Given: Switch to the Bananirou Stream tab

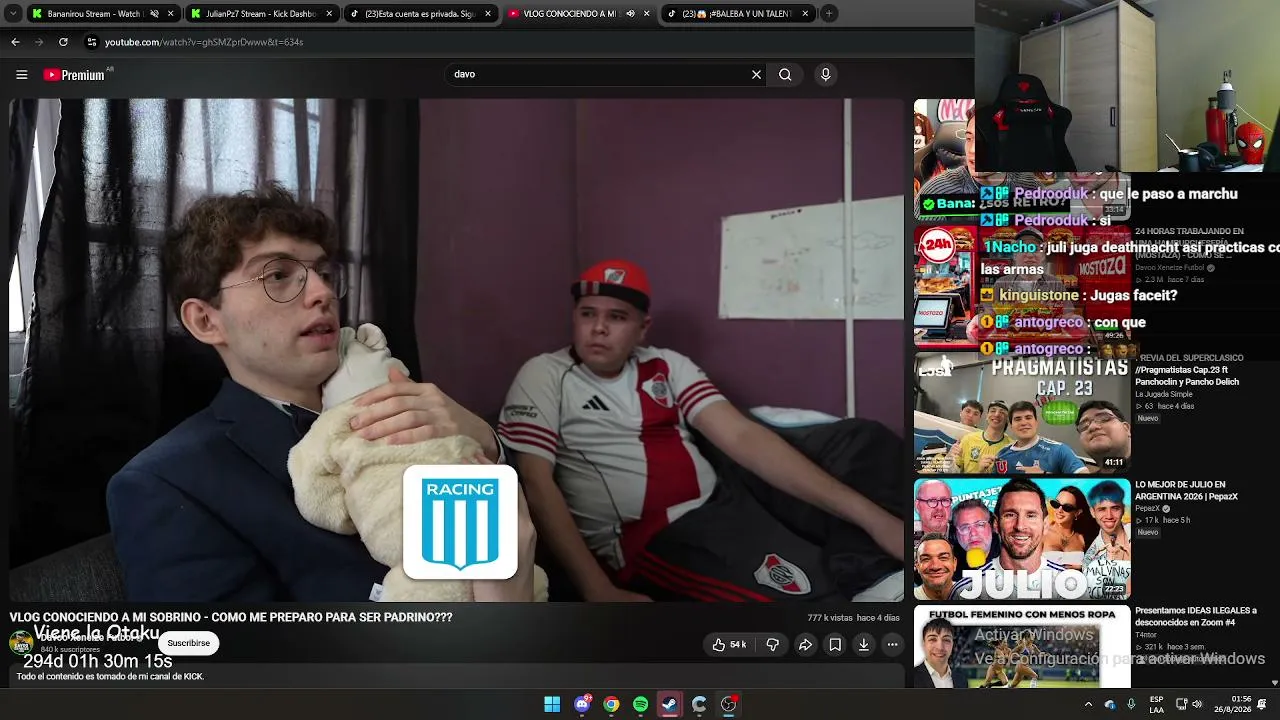Looking at the screenshot, I should pyautogui.click(x=103, y=14).
